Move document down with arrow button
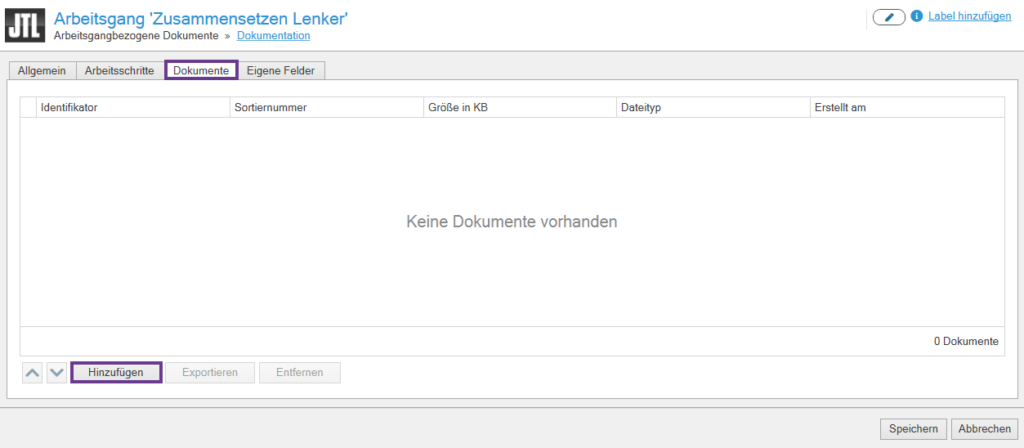Screen dimensions: 1024x448 (x=57, y=373)
